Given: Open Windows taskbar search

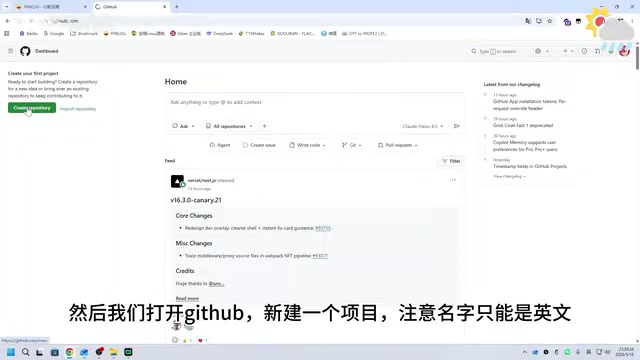Looking at the screenshot, I should pyautogui.click(x=25, y=352).
